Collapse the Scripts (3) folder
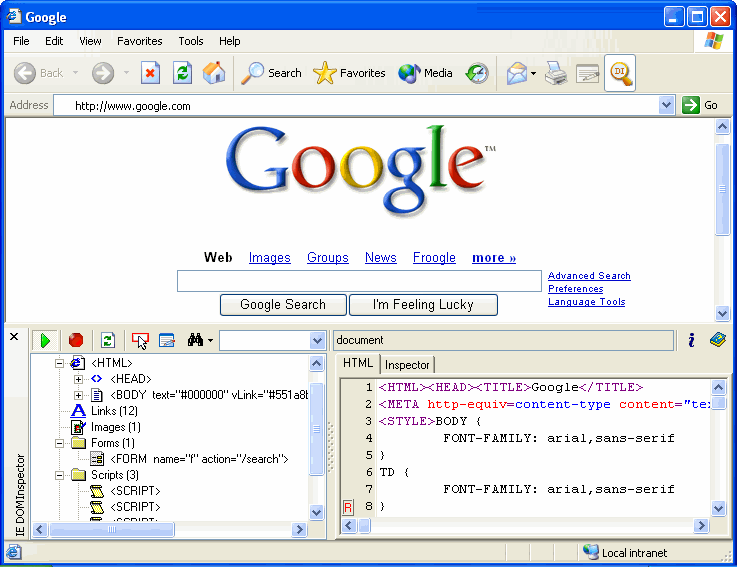737x567 pixels. [59, 475]
